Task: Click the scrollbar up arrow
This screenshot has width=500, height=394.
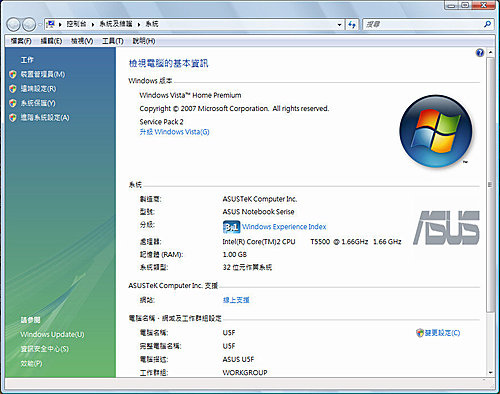Action: click(490, 52)
